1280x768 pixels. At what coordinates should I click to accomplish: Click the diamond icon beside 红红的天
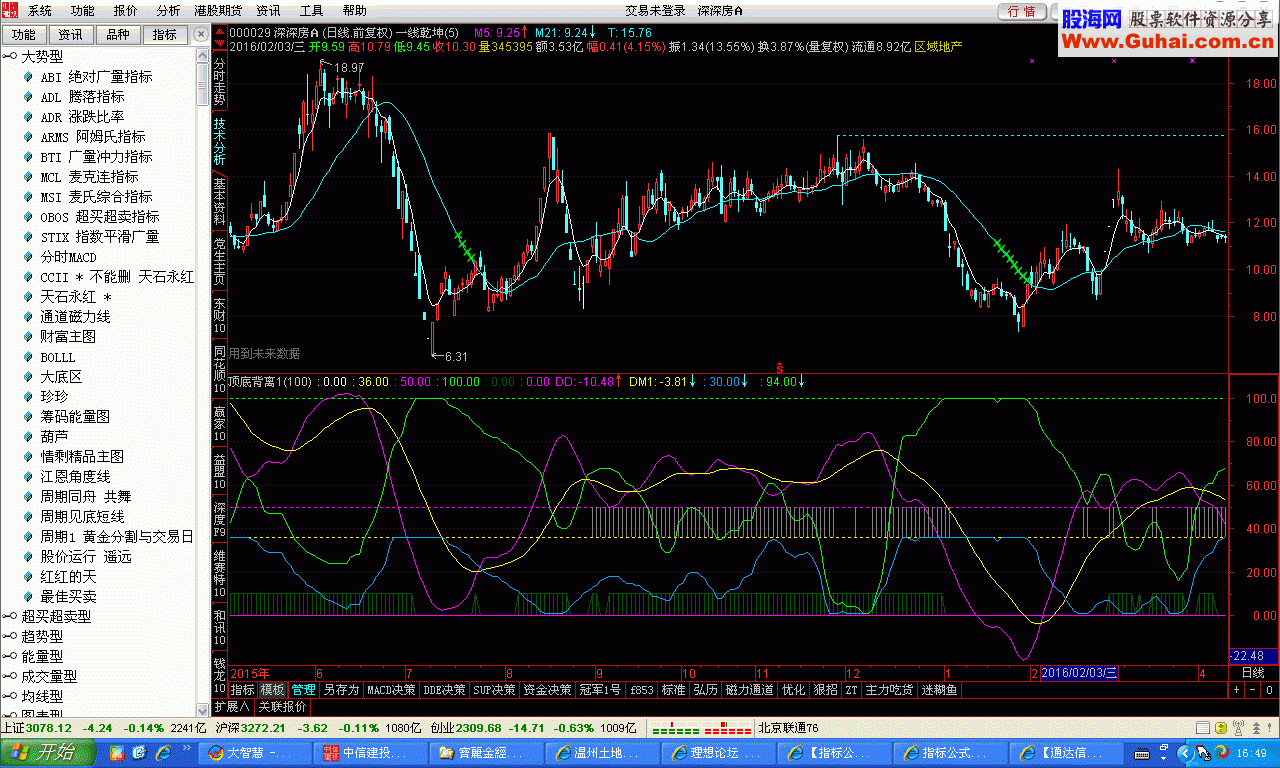pos(28,577)
